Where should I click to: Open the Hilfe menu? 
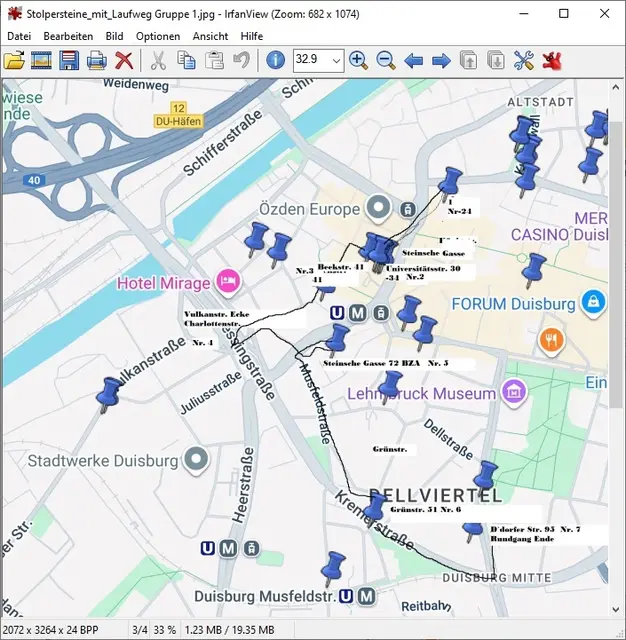point(252,36)
